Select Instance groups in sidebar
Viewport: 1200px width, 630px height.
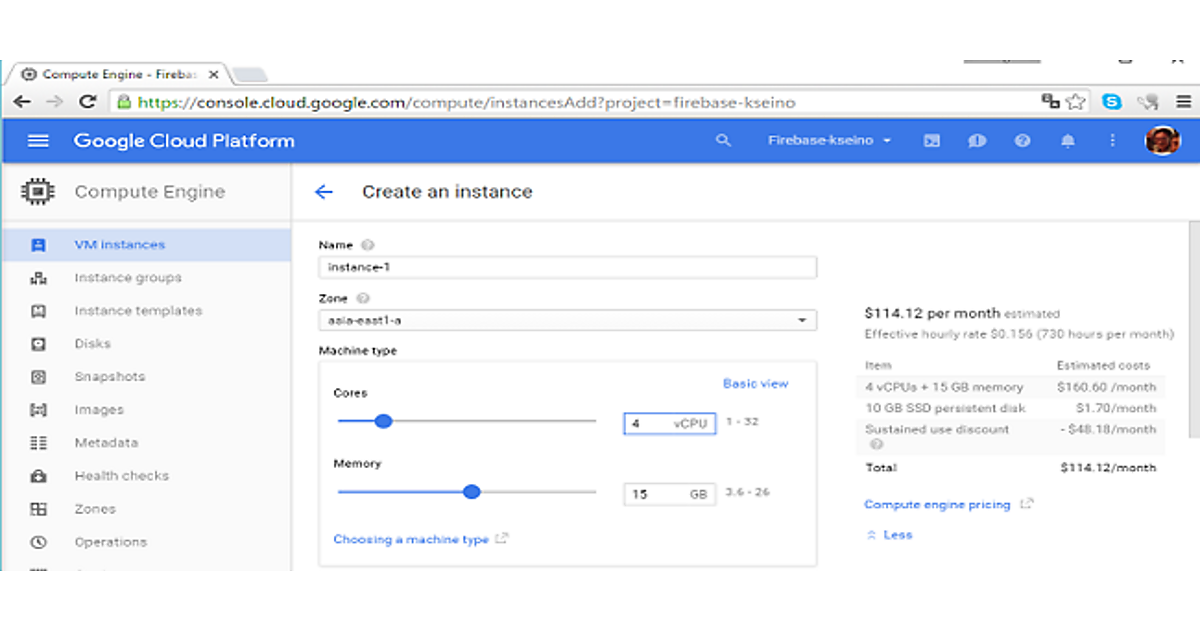127,278
